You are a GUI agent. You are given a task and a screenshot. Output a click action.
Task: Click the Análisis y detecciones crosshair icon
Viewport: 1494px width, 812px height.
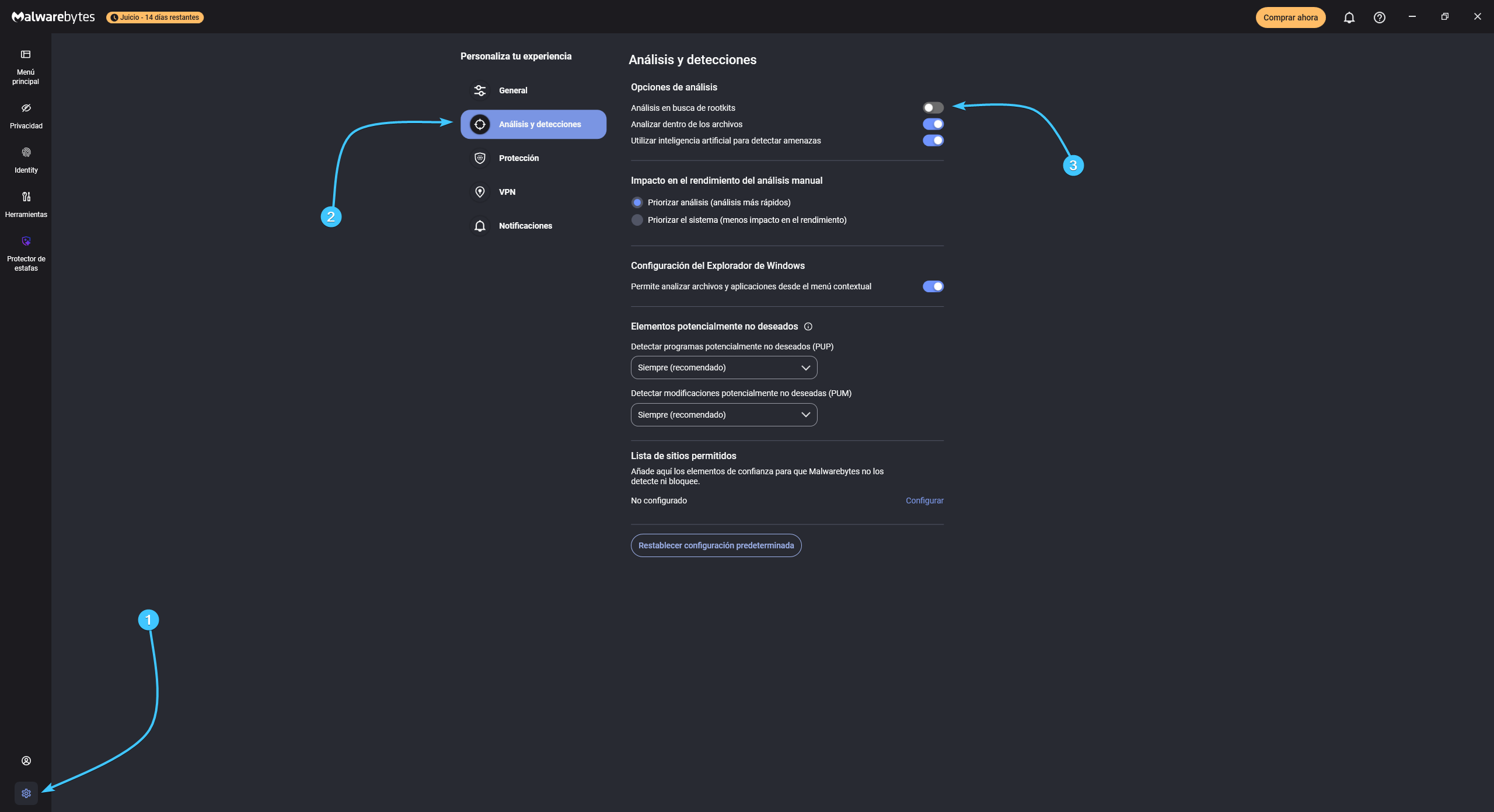(x=480, y=124)
